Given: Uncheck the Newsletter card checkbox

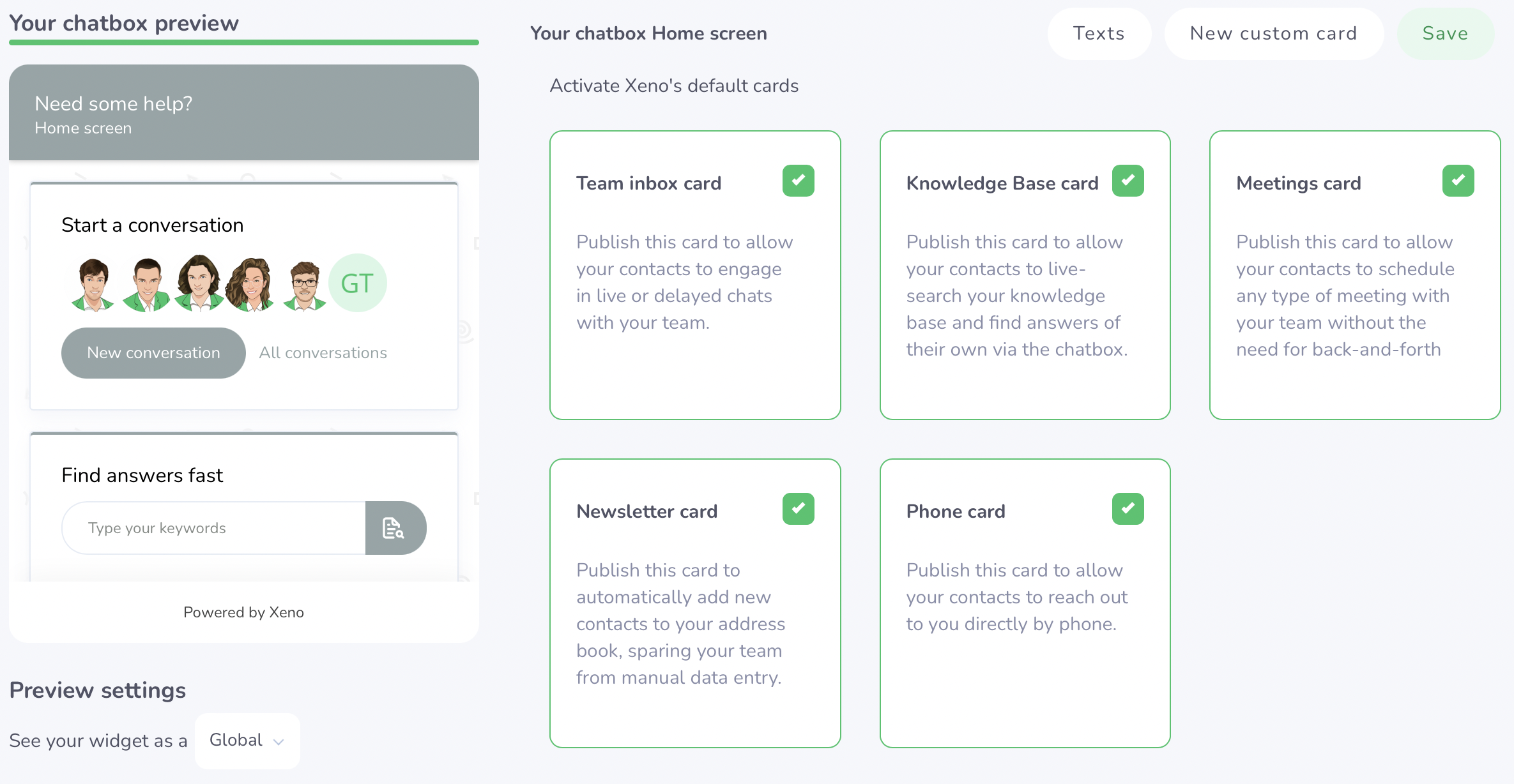Looking at the screenshot, I should tap(798, 509).
